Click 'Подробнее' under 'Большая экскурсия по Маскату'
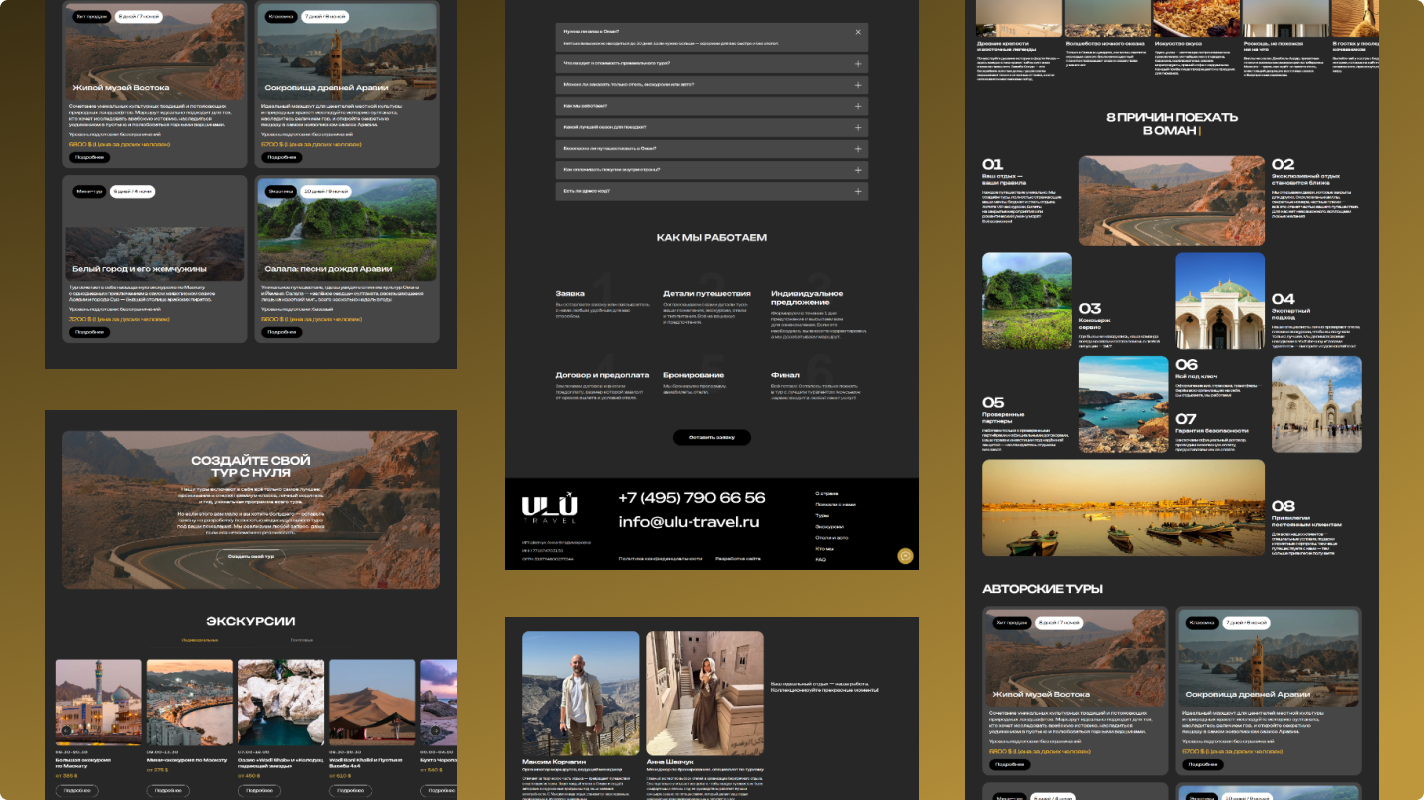1424x800 pixels. tap(77, 790)
